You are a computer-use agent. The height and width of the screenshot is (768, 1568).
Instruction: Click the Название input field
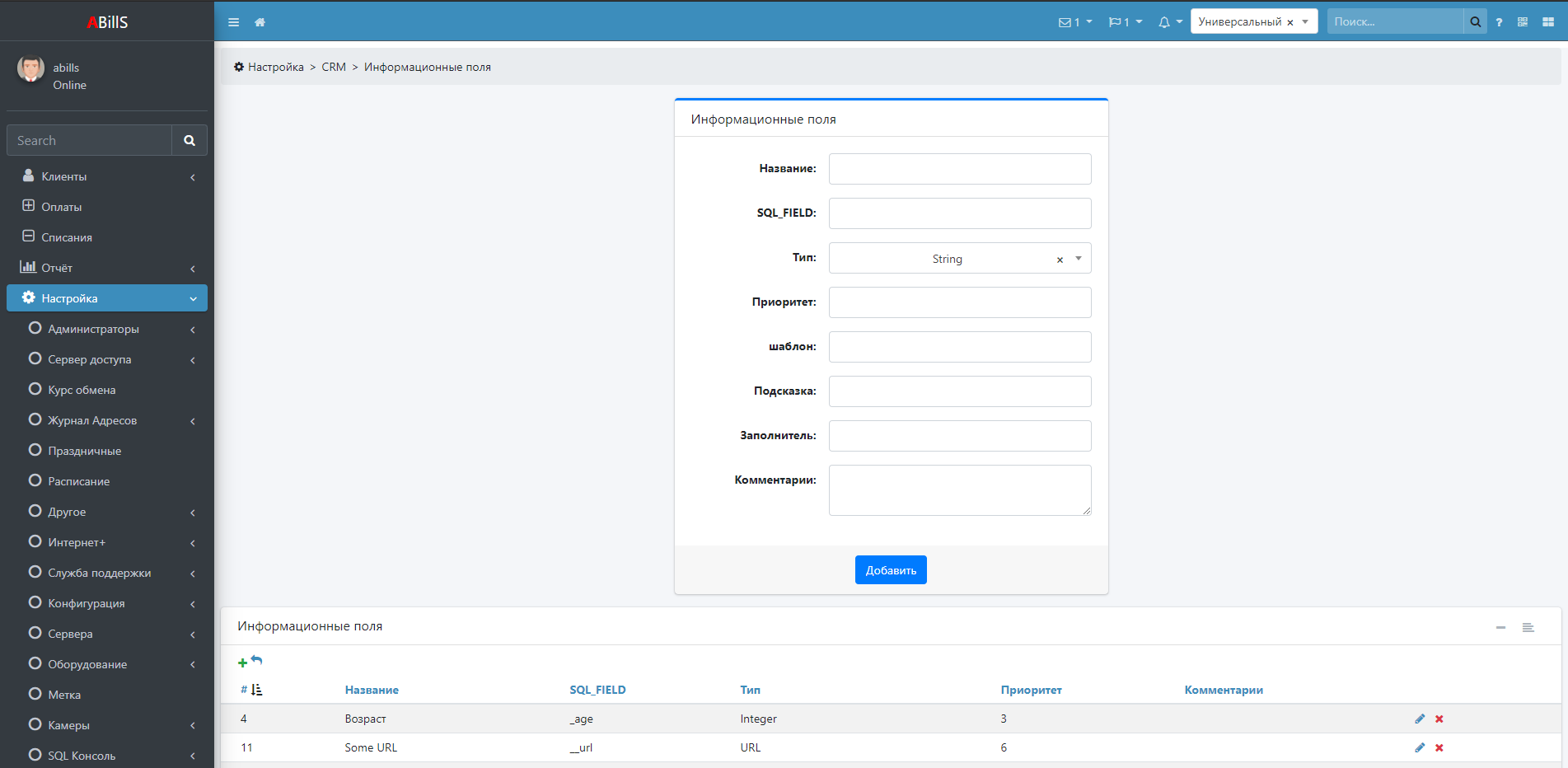point(959,169)
